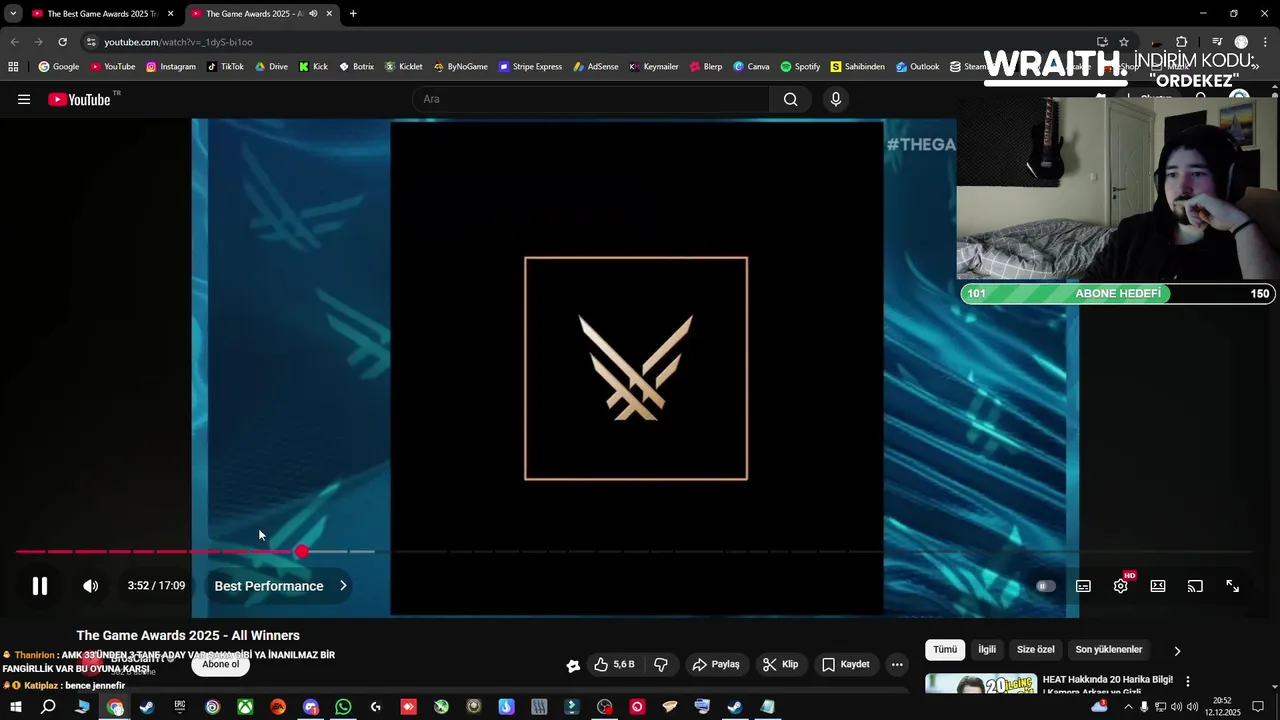Open Windows taskbar search

pyautogui.click(x=48, y=707)
